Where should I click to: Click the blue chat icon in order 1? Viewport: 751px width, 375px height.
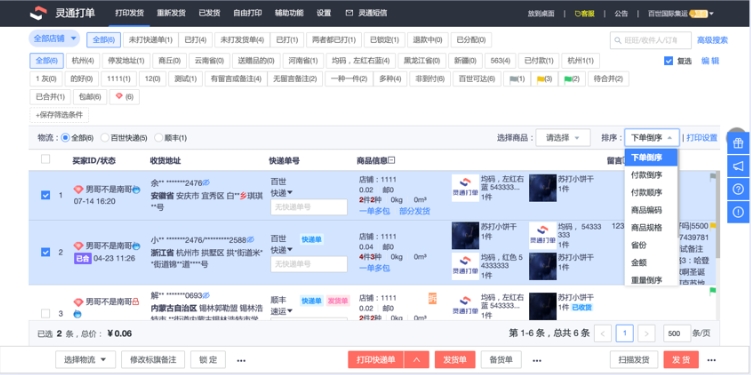click(x=136, y=190)
